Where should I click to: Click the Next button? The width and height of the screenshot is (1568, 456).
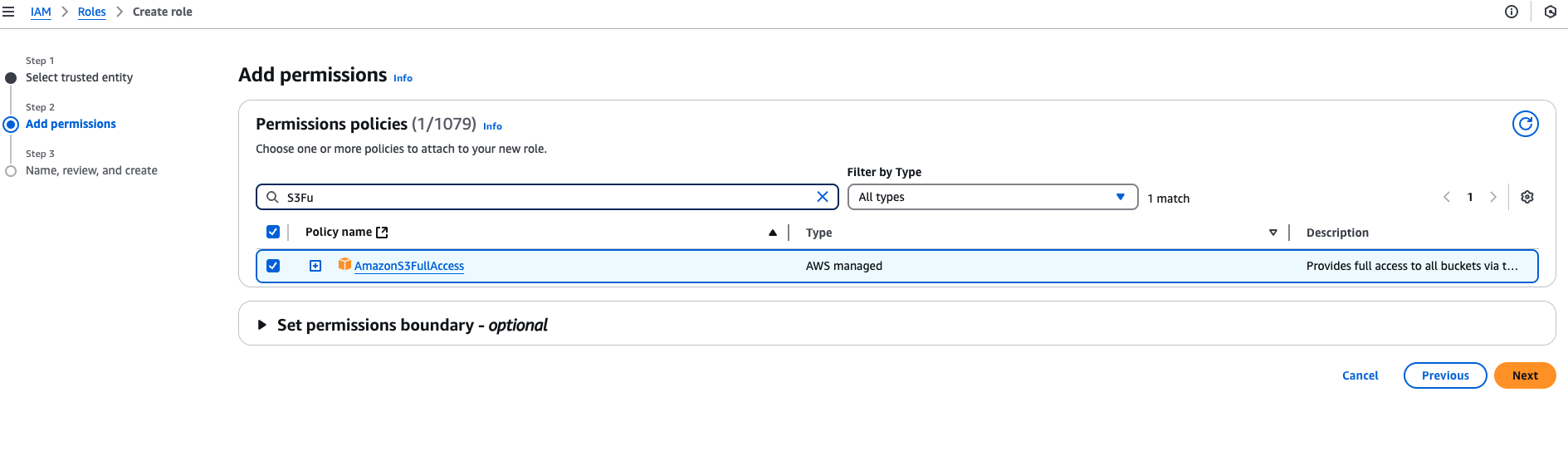1525,375
